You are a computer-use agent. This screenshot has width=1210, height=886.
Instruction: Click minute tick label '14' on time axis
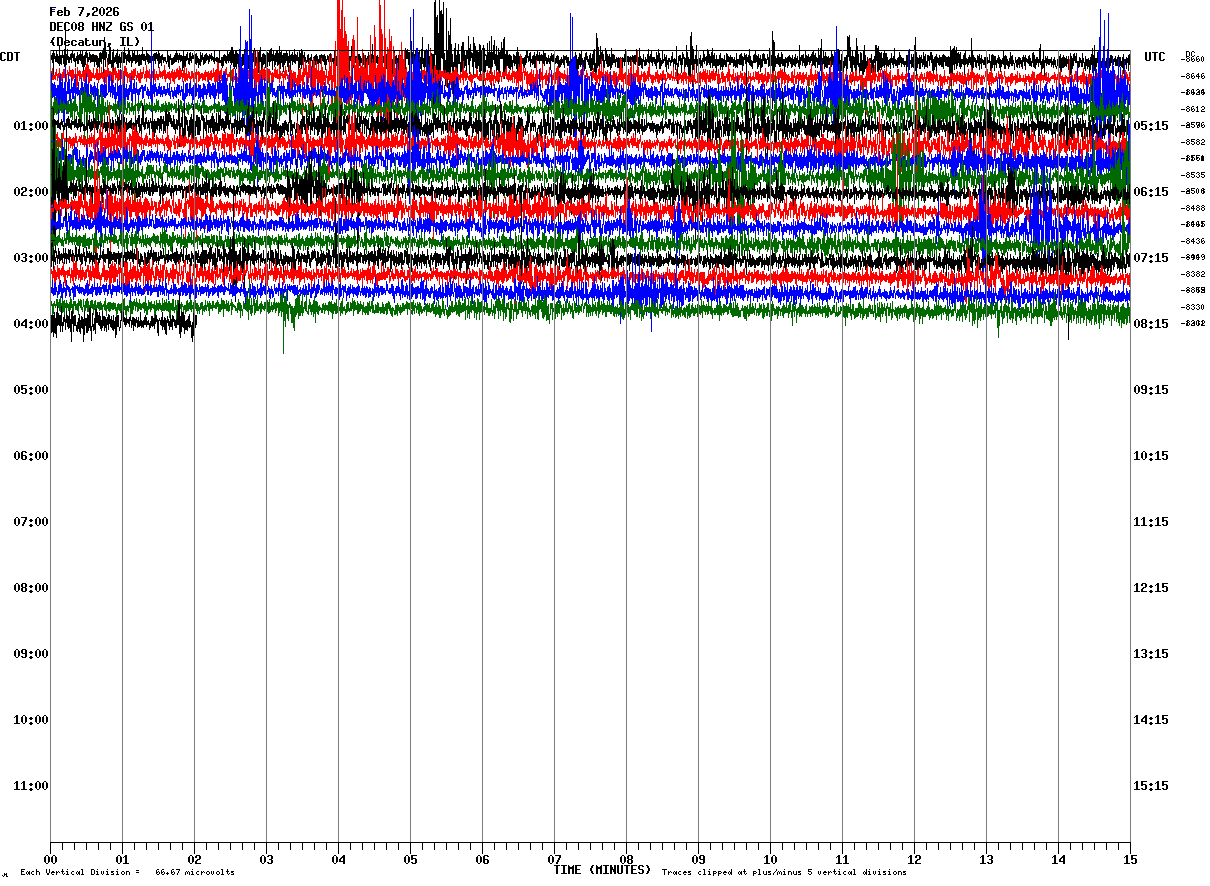(1058, 859)
